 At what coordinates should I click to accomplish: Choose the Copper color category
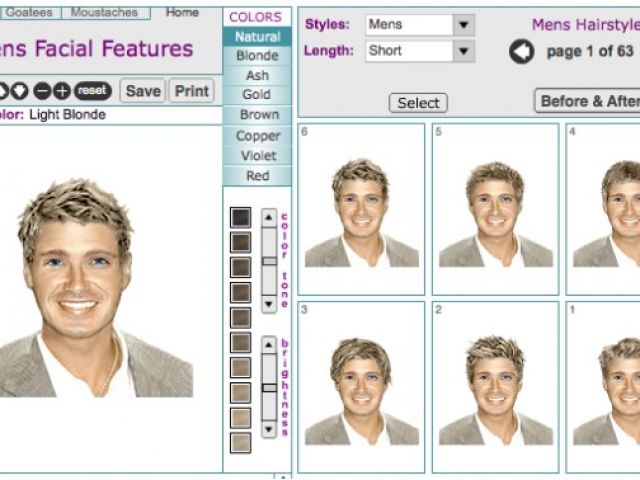257,136
